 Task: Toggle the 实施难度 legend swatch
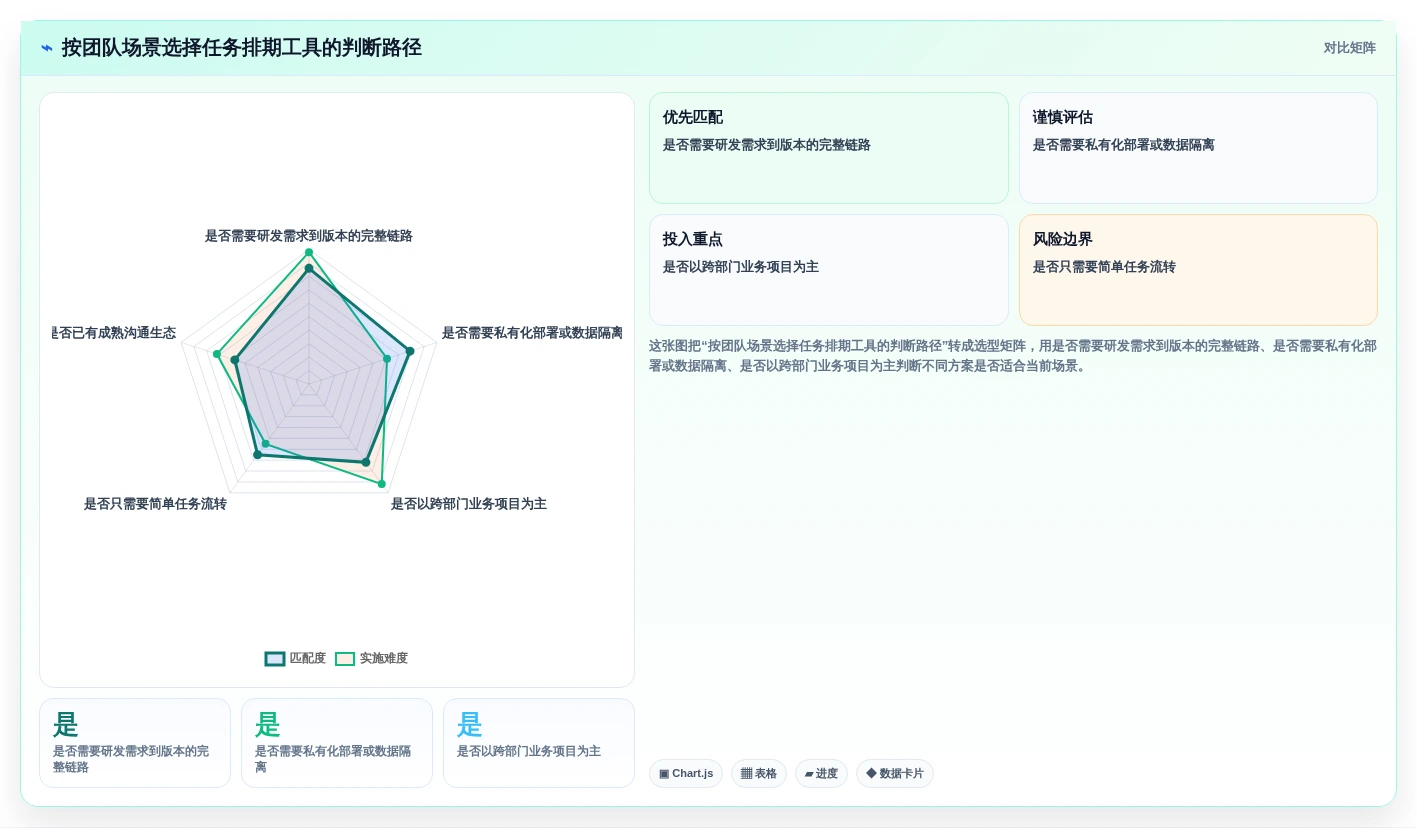(345, 659)
